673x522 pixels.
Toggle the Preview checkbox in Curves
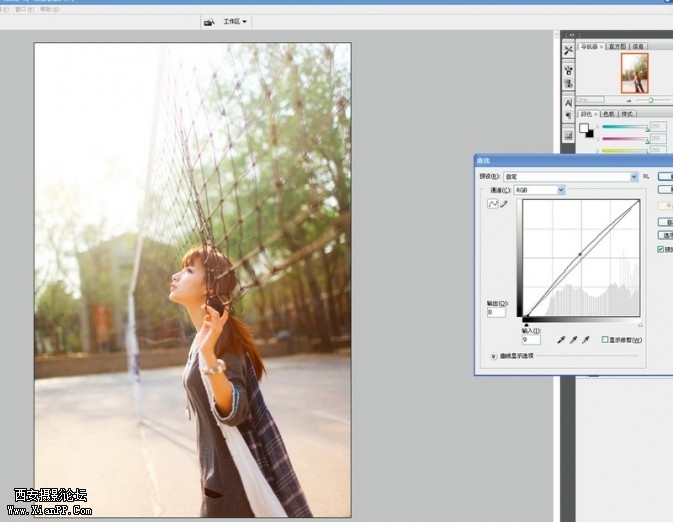(x=661, y=250)
